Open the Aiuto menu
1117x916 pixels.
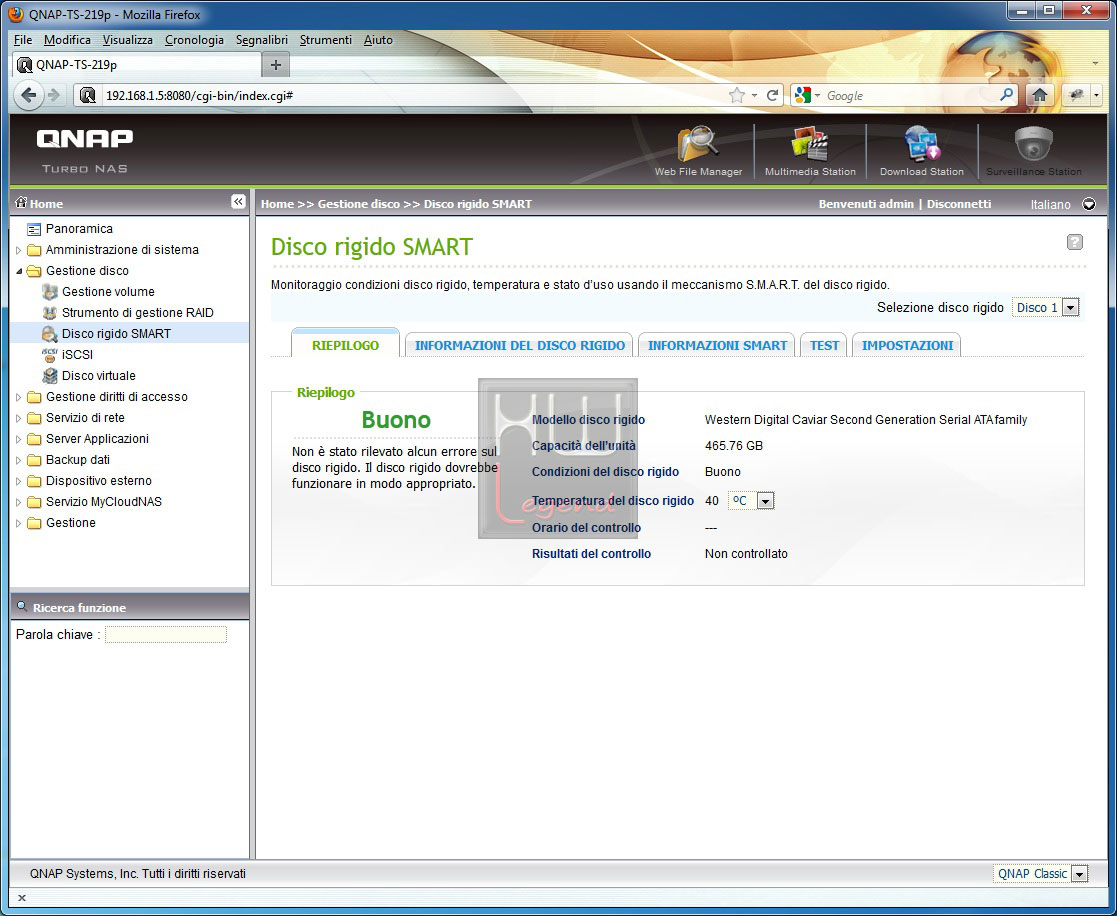tap(378, 40)
